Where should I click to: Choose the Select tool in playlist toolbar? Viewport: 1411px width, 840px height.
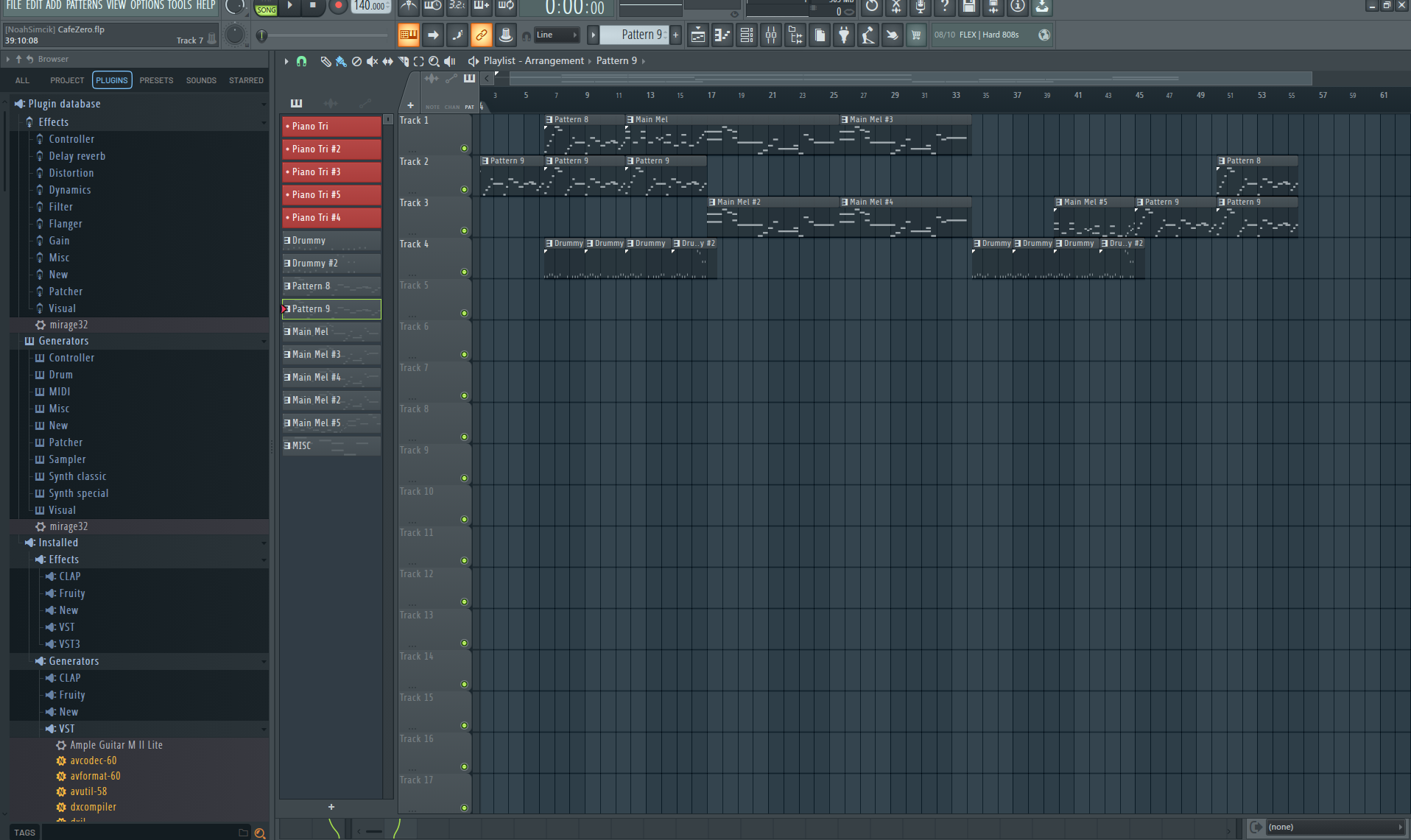[x=418, y=61]
